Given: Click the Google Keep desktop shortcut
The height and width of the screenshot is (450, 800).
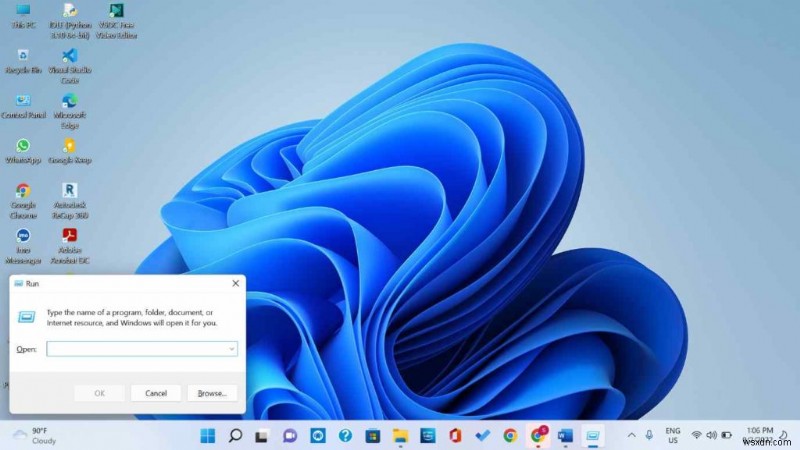Looking at the screenshot, I should click(x=70, y=152).
